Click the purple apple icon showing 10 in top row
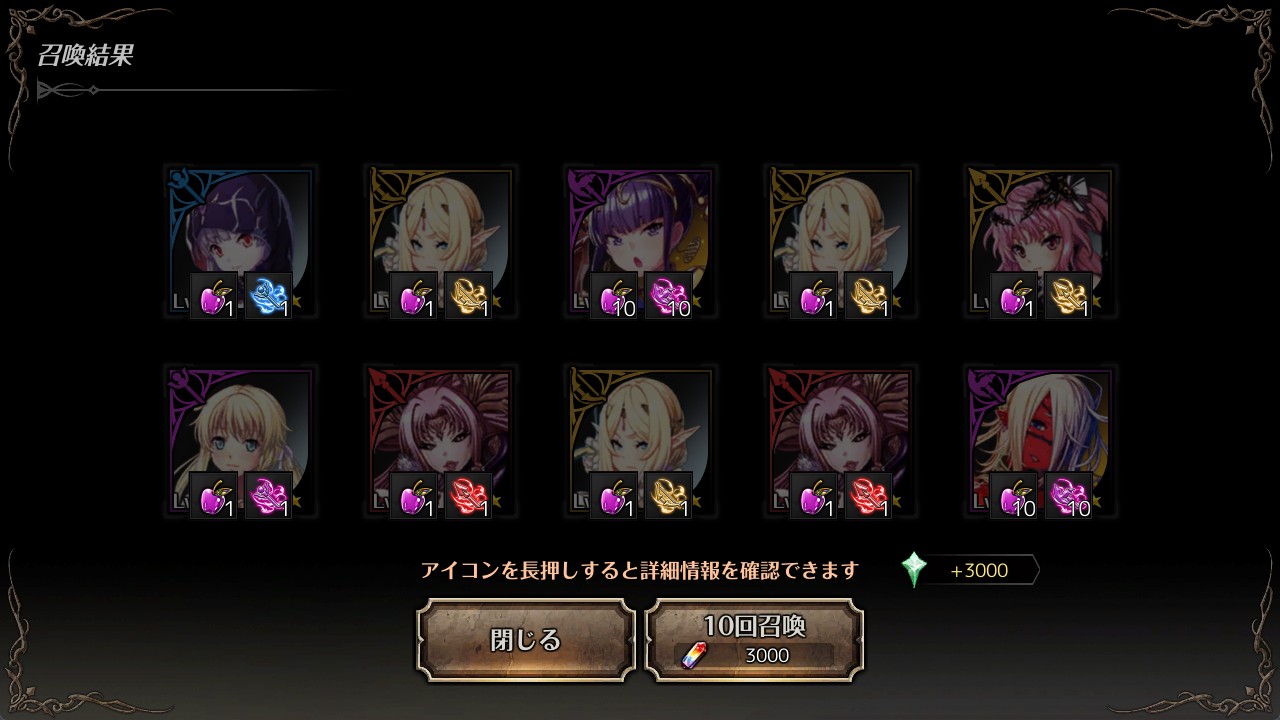Image resolution: width=1280 pixels, height=720 pixels. click(614, 296)
